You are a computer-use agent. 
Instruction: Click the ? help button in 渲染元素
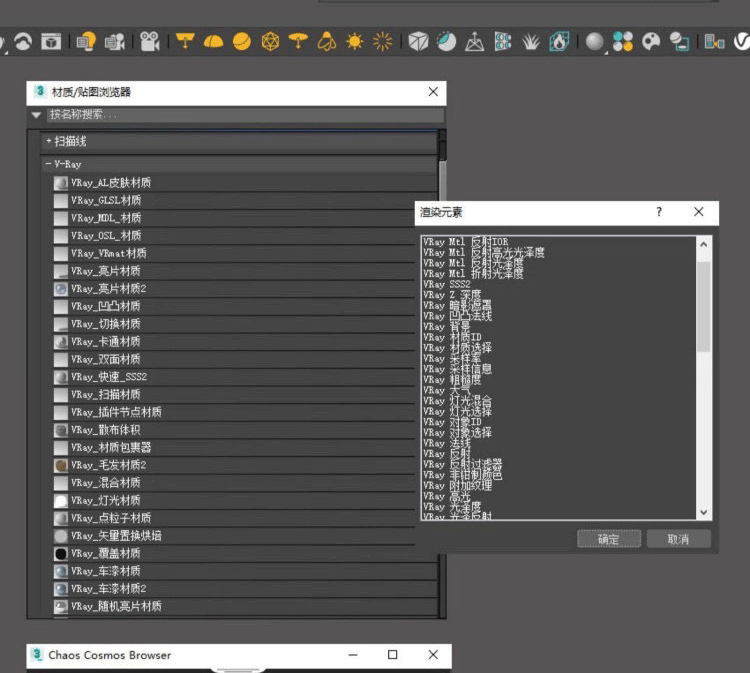(659, 212)
